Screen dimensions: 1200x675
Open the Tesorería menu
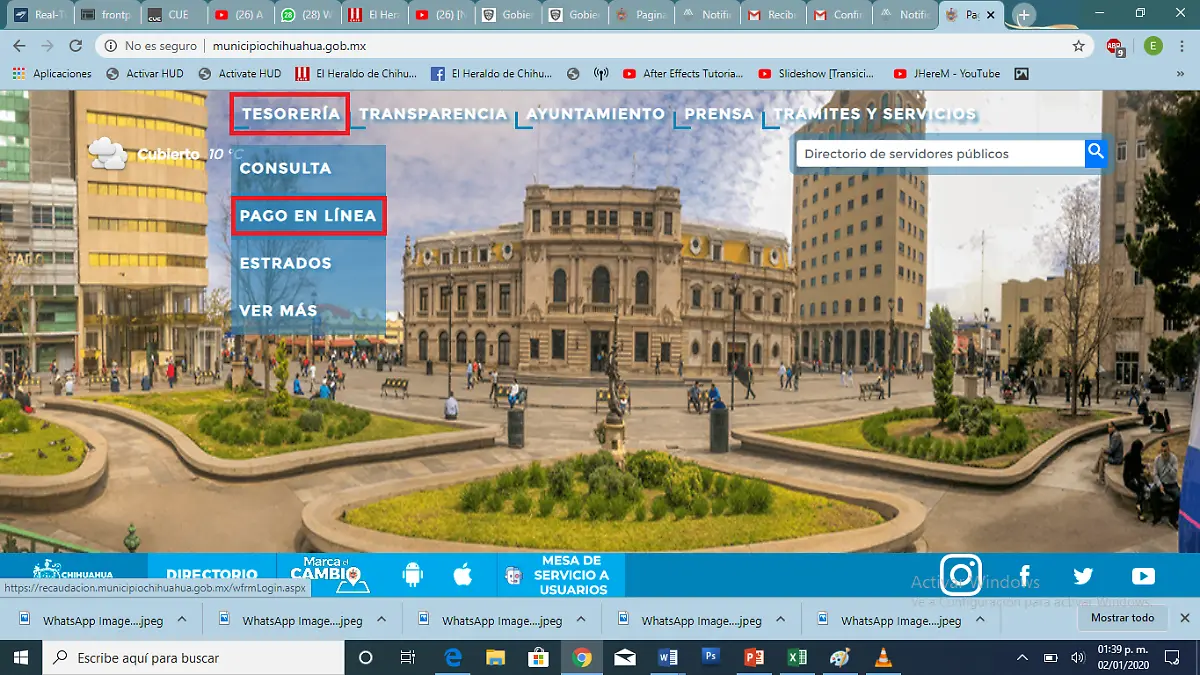pos(290,114)
